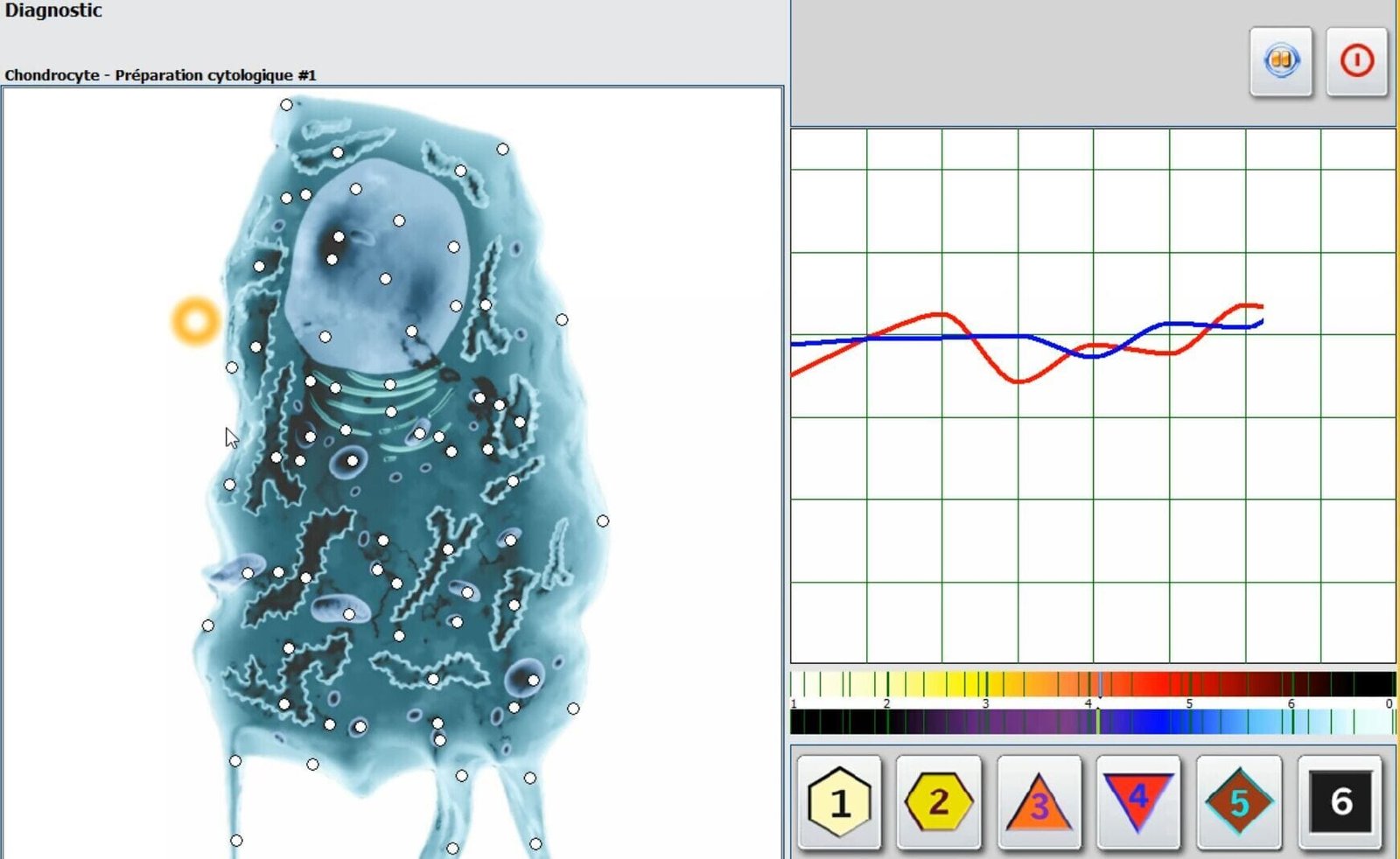Click the number 1 mark on color scale
The image size is (1400, 859).
[794, 703]
